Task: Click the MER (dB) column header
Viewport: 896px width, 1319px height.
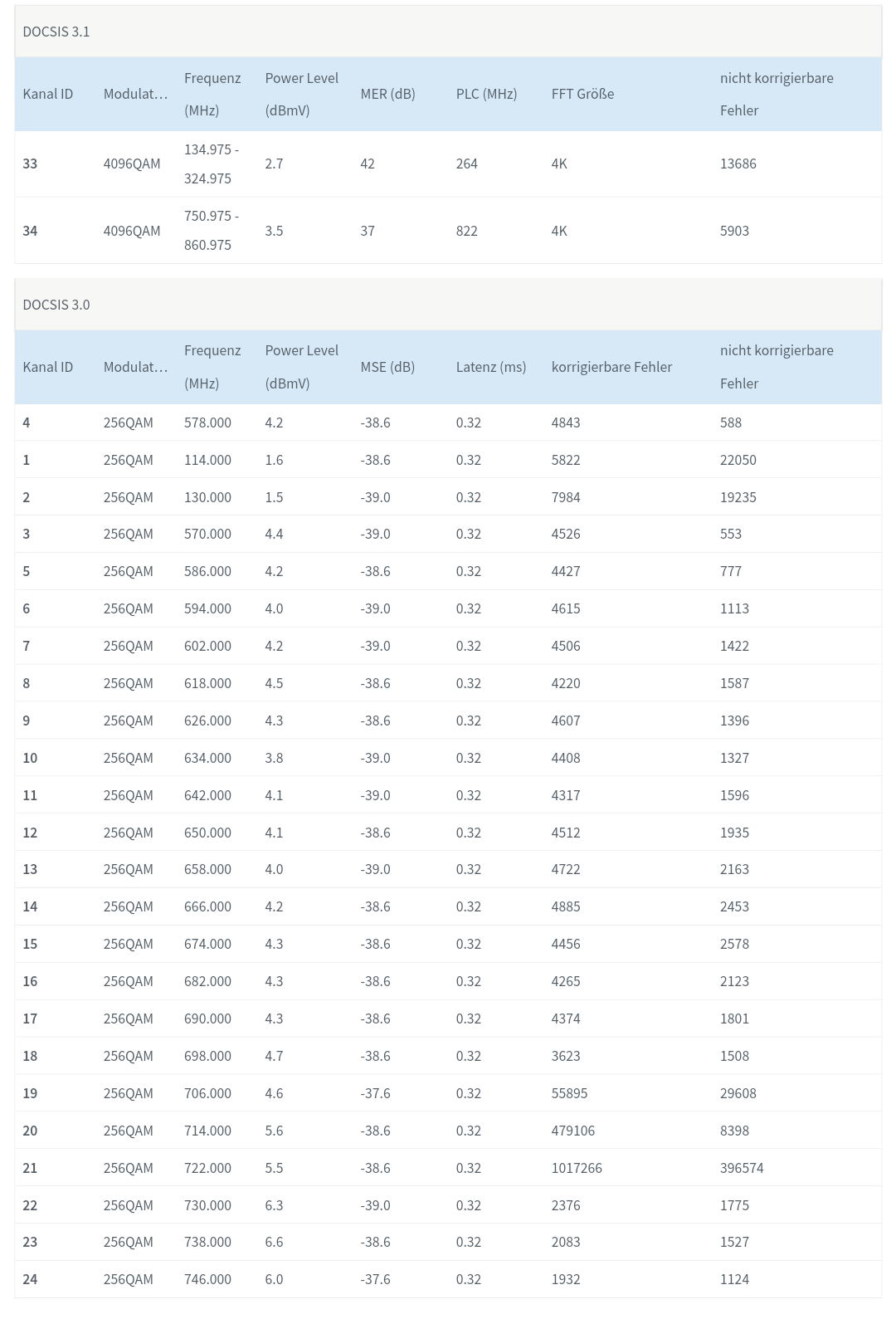Action: pyautogui.click(x=387, y=94)
